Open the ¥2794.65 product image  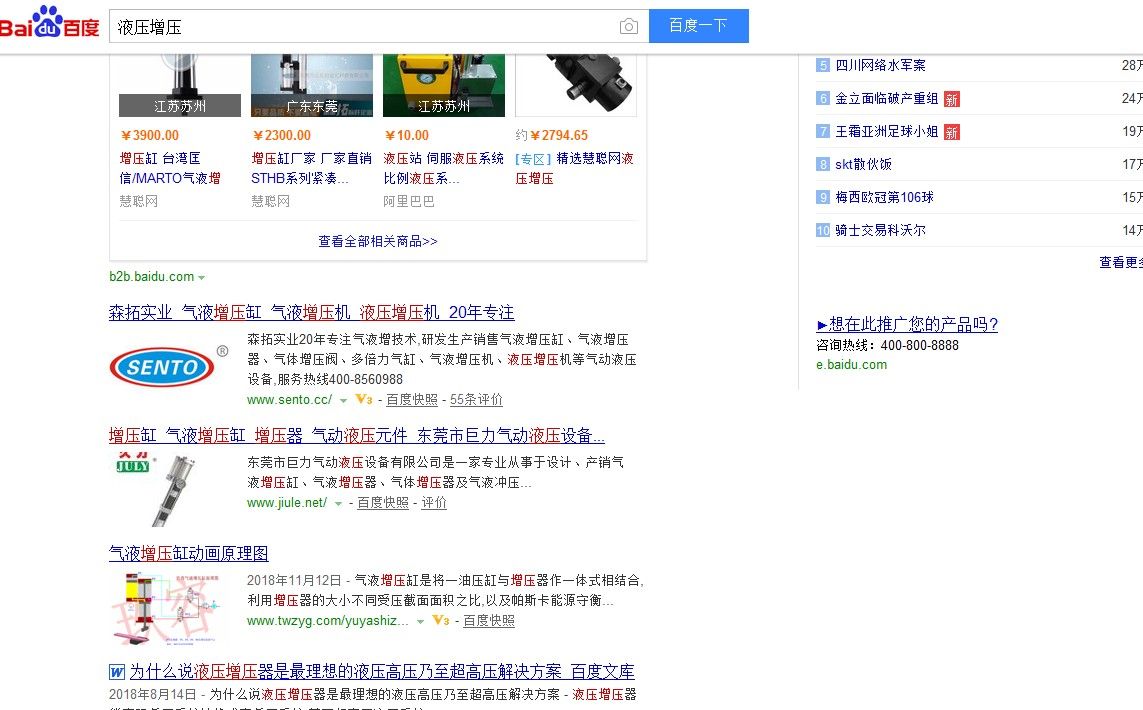[576, 85]
